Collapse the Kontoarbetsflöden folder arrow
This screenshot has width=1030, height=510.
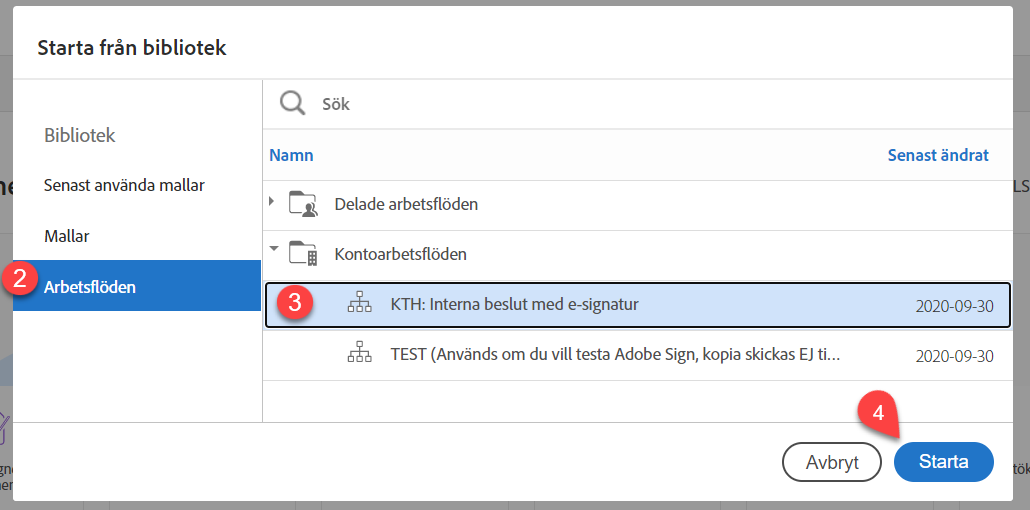coord(273,250)
